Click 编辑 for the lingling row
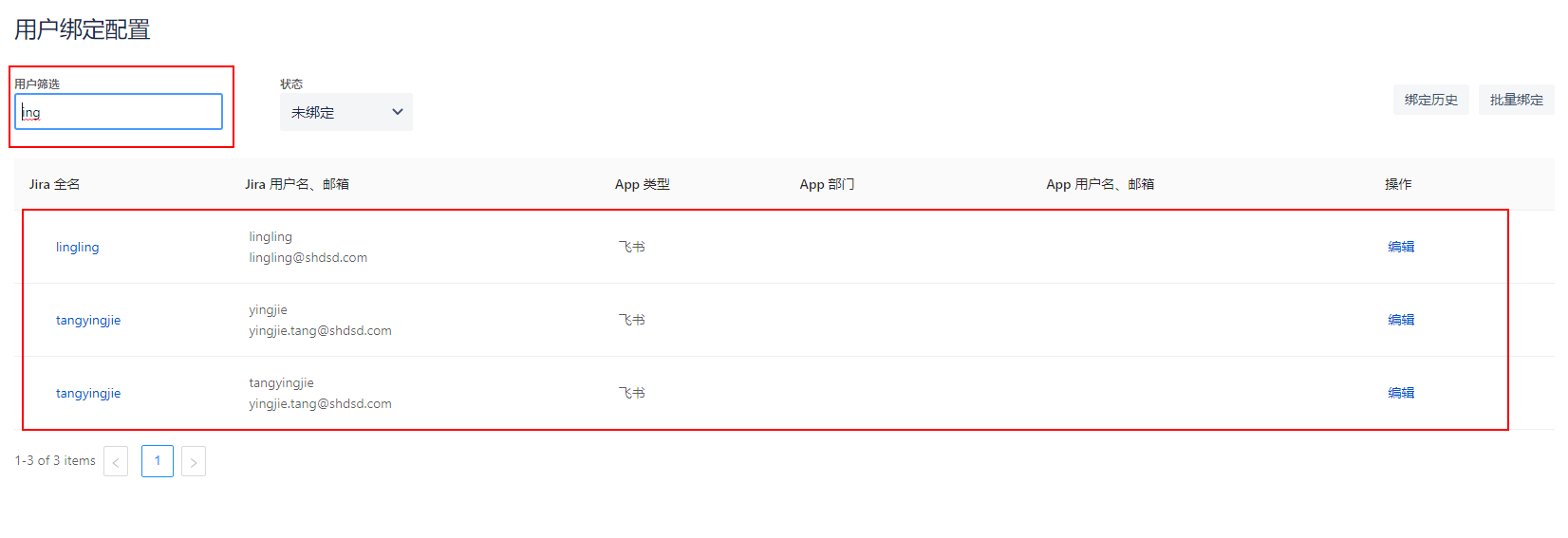Image resolution: width=1568 pixels, height=538 pixels. (x=1401, y=247)
